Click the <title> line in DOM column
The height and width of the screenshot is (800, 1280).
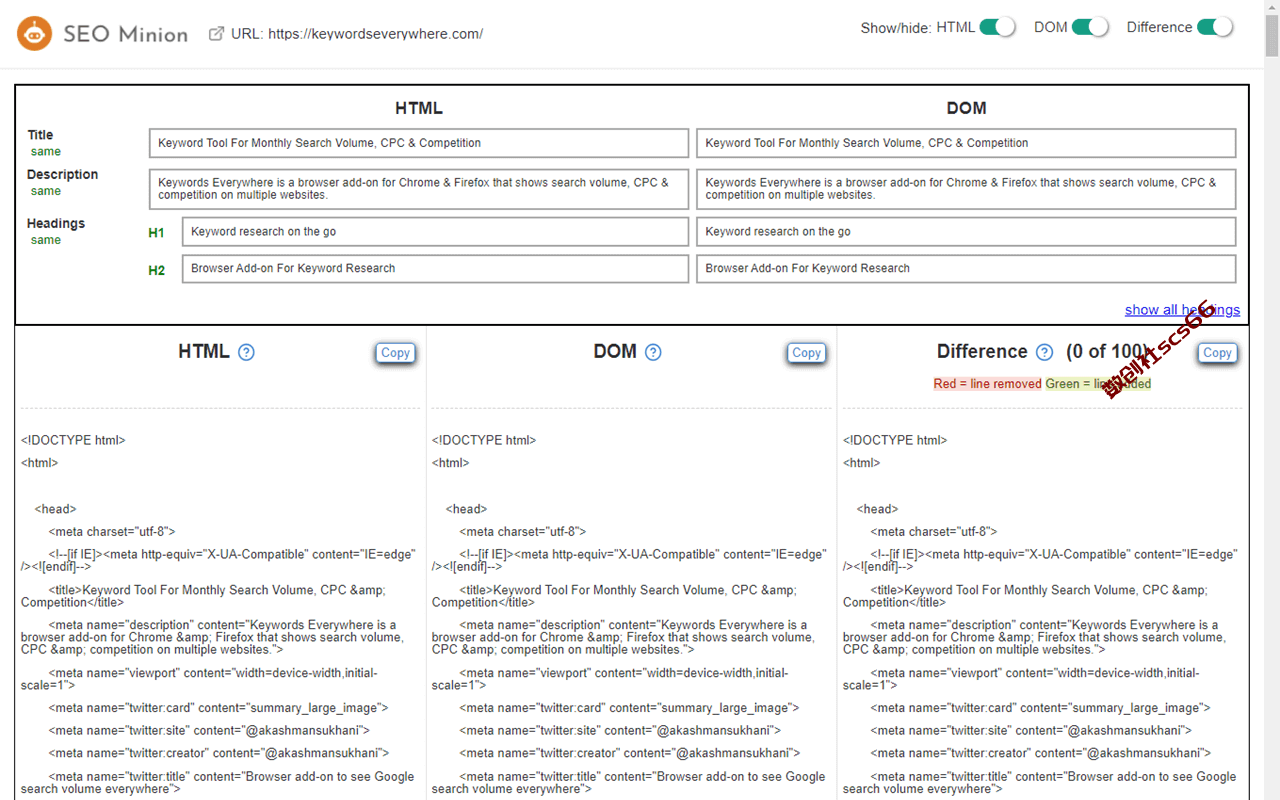tap(614, 596)
